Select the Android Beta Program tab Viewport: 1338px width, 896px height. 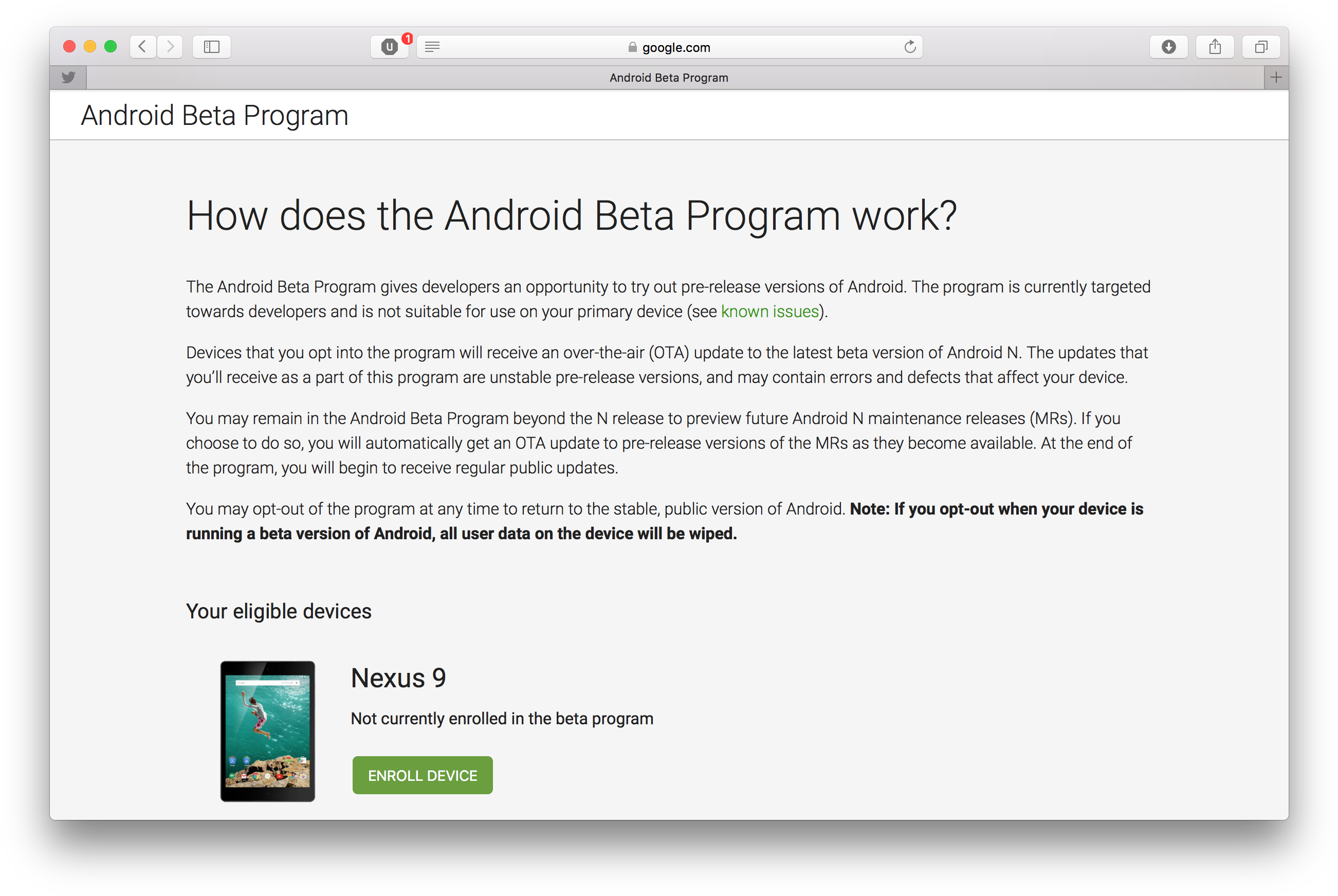pos(668,77)
